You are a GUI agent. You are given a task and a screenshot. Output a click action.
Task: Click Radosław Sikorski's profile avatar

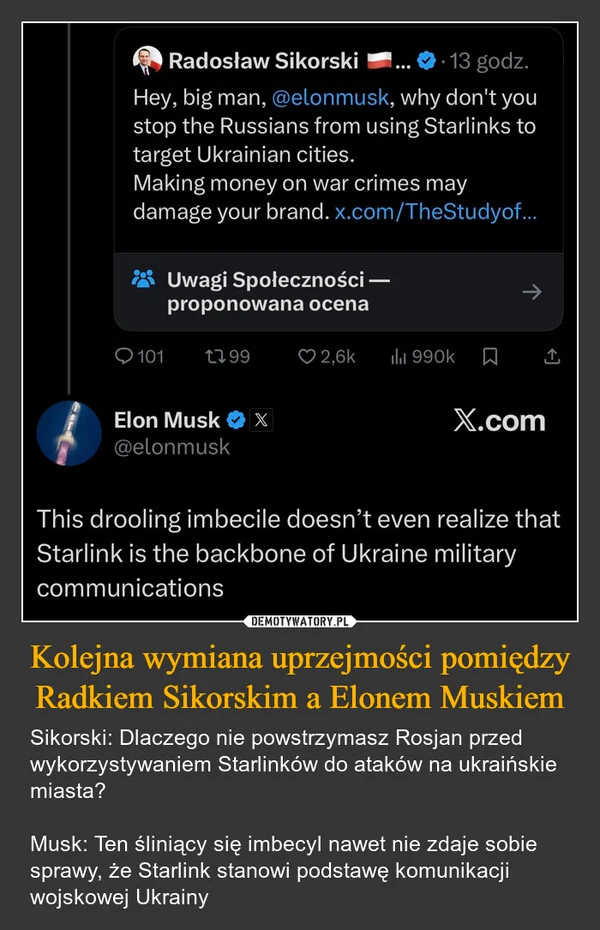[x=145, y=59]
